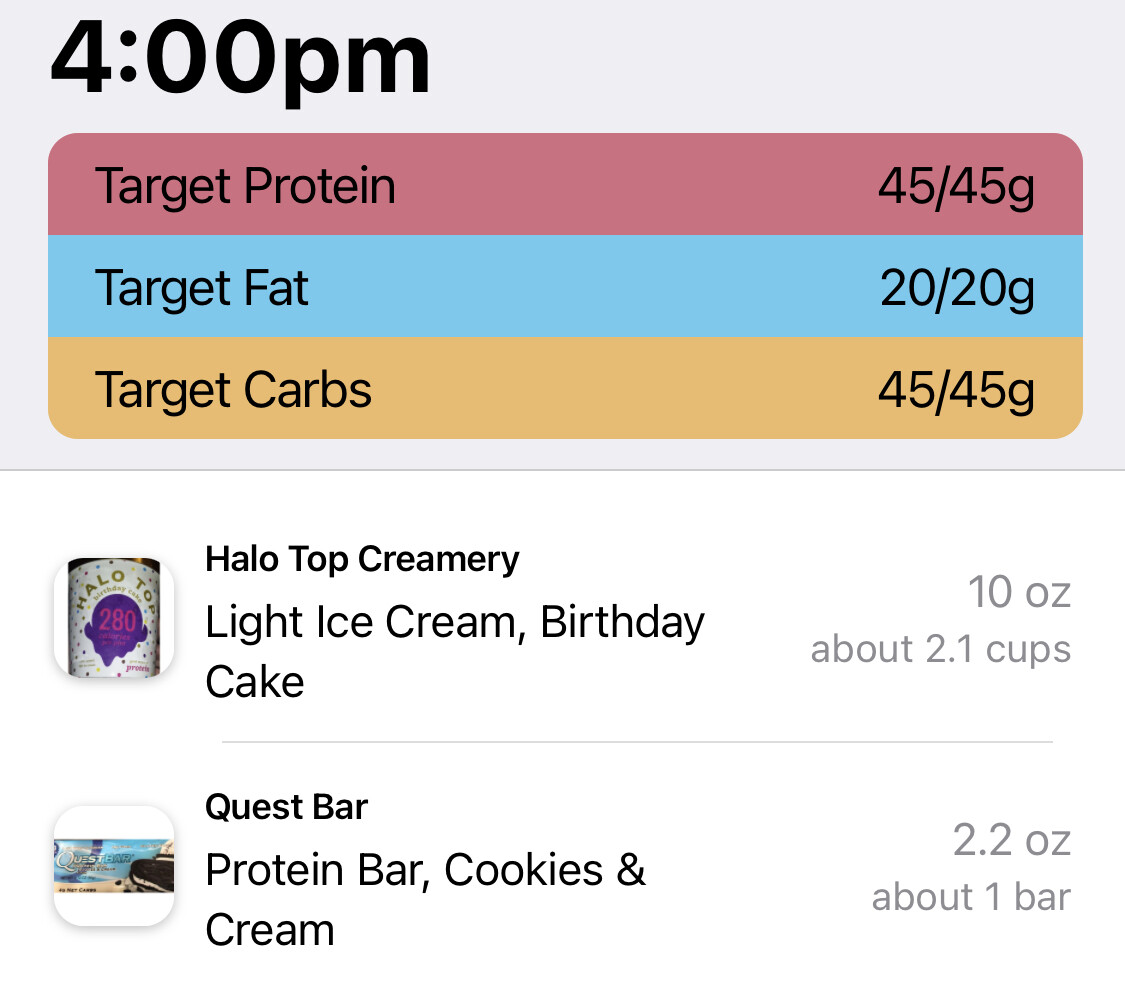Tap the Halo Top ice cream thumbnail
This screenshot has height=990, width=1125.
pos(113,617)
